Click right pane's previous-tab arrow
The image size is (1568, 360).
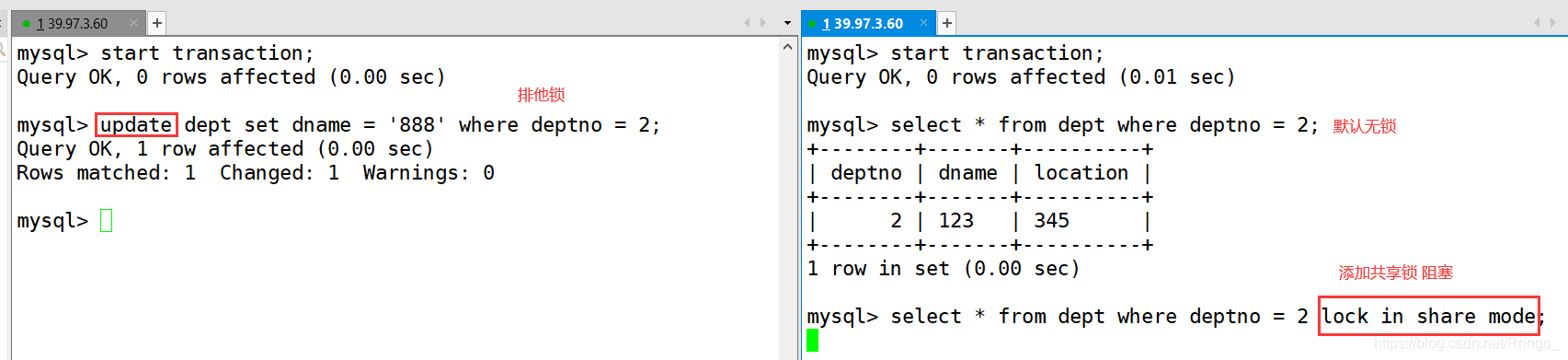[x=1537, y=23]
